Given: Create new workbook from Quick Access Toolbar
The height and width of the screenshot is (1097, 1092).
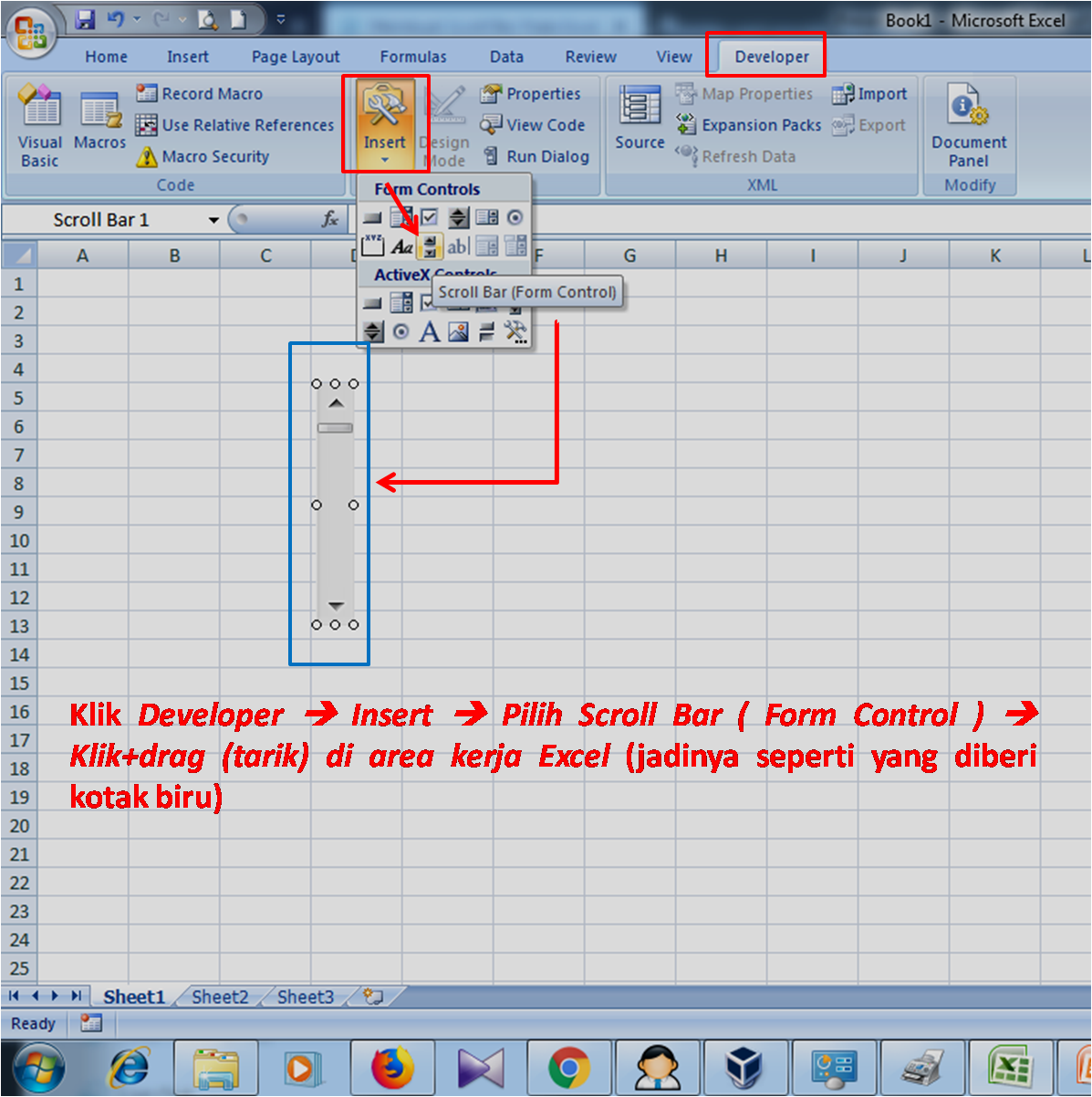Looking at the screenshot, I should [238, 18].
